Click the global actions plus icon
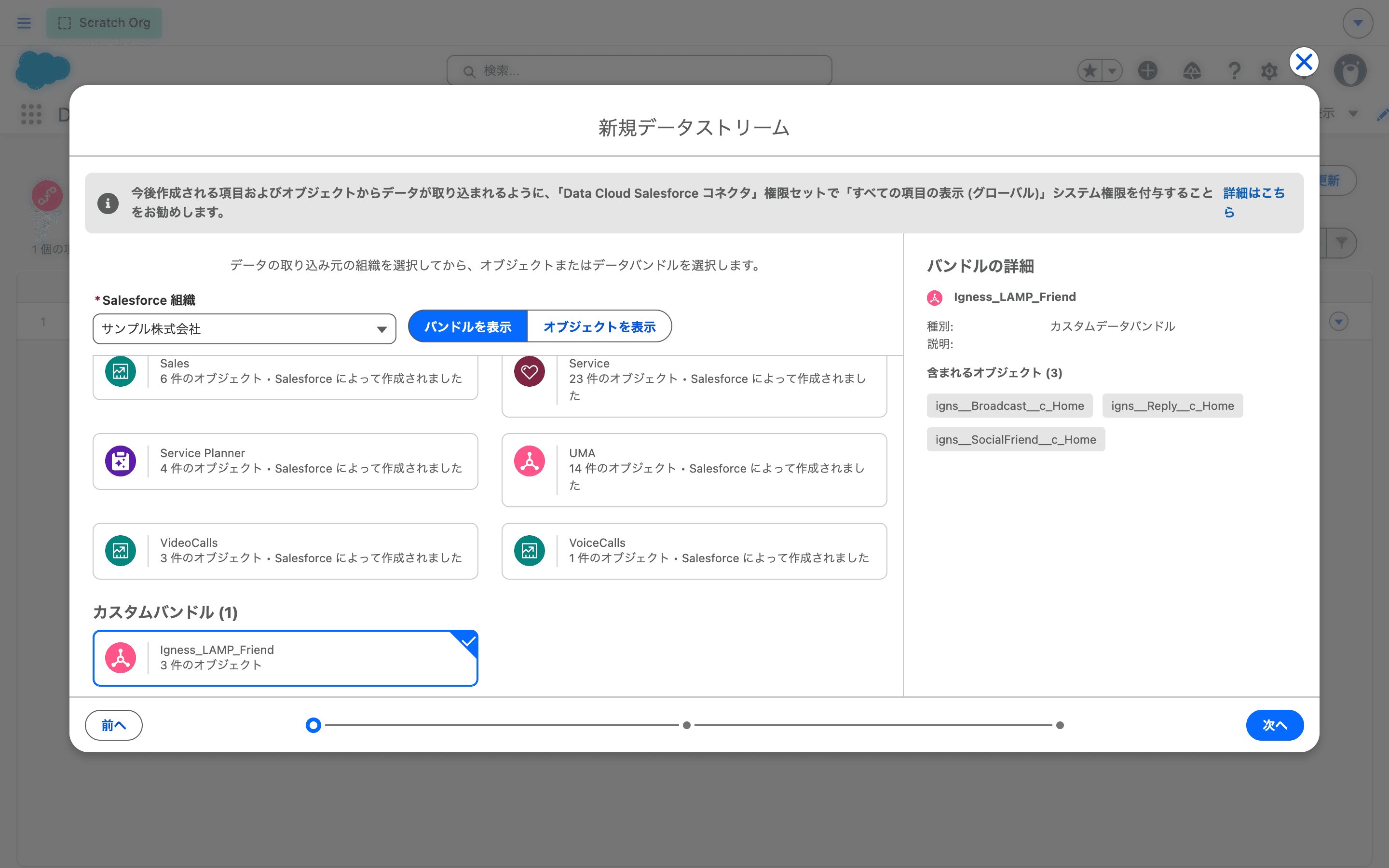The height and width of the screenshot is (868, 1389). tap(1147, 70)
